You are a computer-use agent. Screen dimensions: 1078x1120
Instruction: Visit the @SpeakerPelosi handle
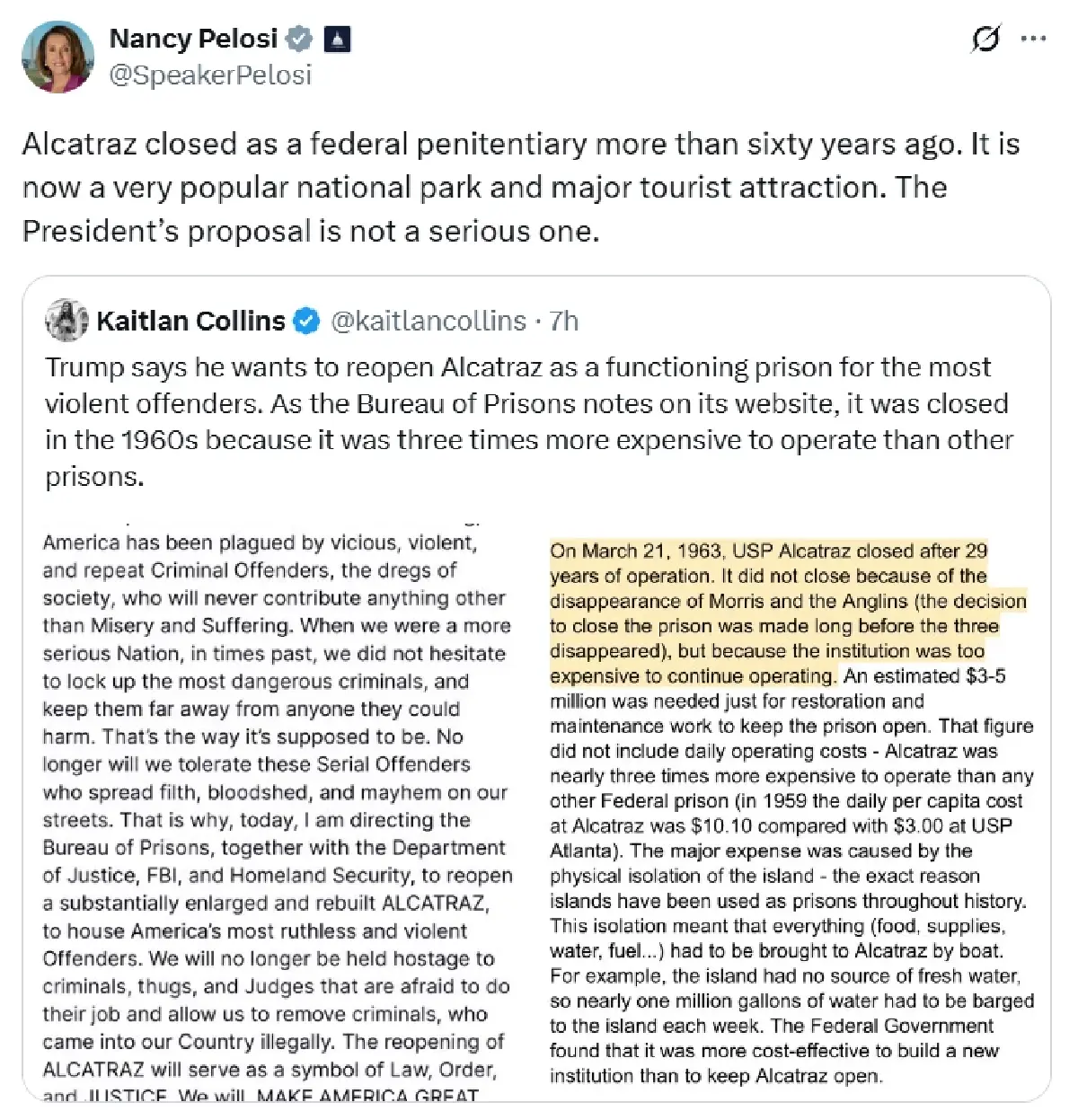tap(210, 75)
